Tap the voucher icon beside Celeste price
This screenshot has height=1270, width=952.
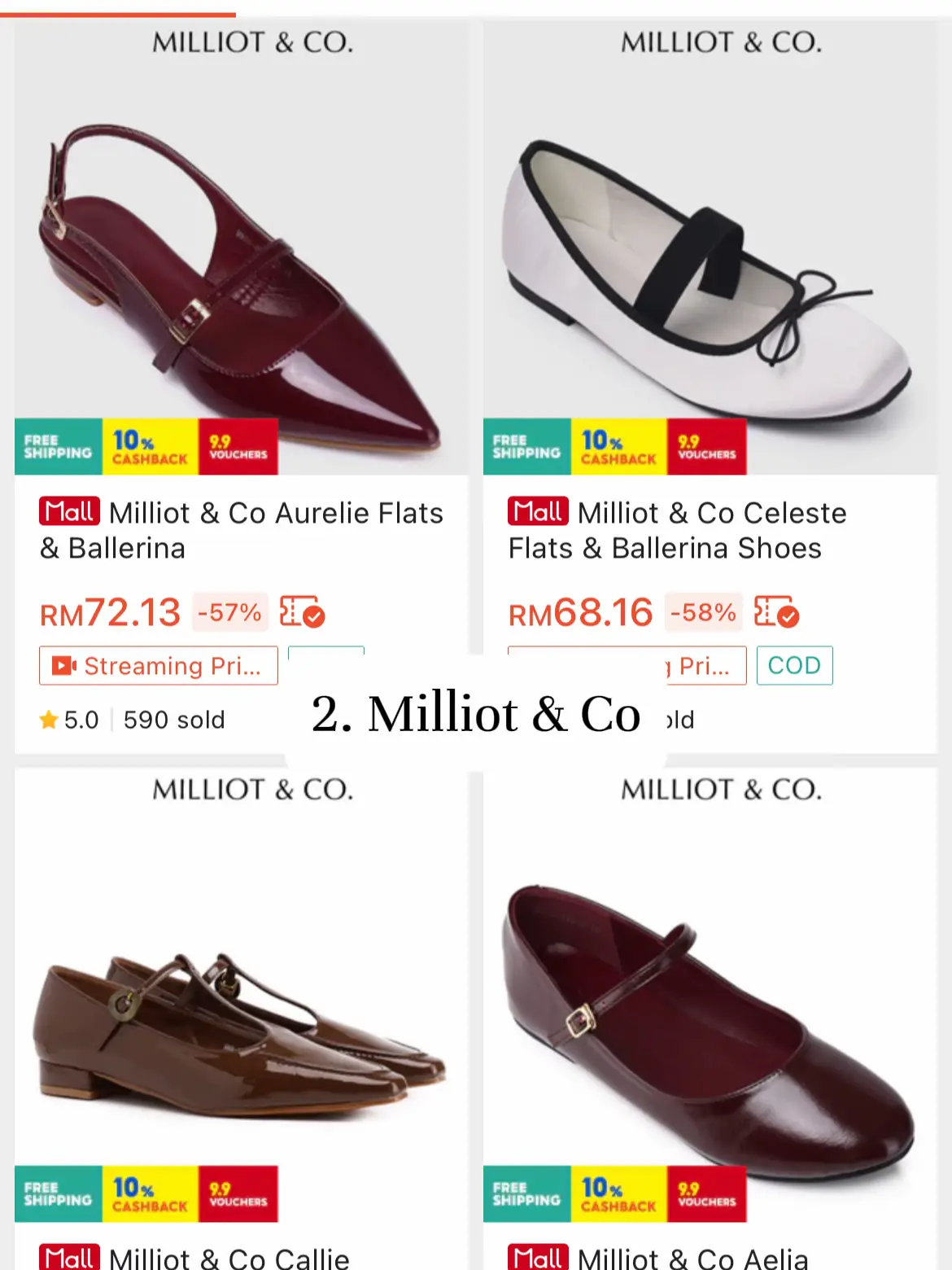pyautogui.click(x=776, y=612)
